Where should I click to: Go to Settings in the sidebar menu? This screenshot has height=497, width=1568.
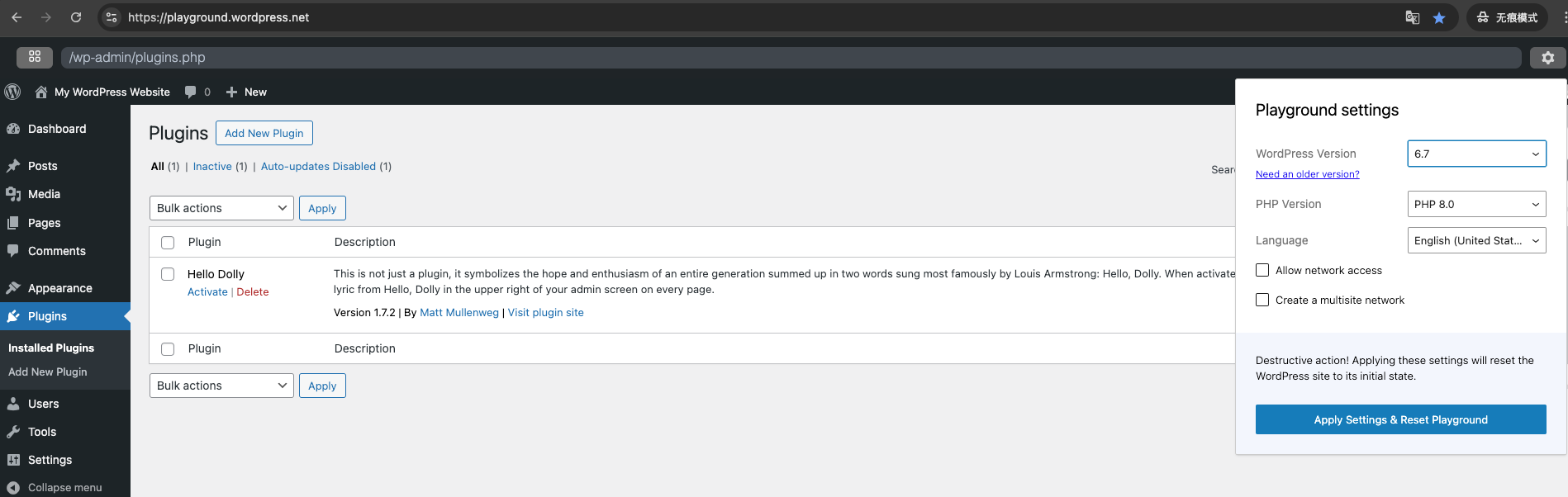coord(50,460)
